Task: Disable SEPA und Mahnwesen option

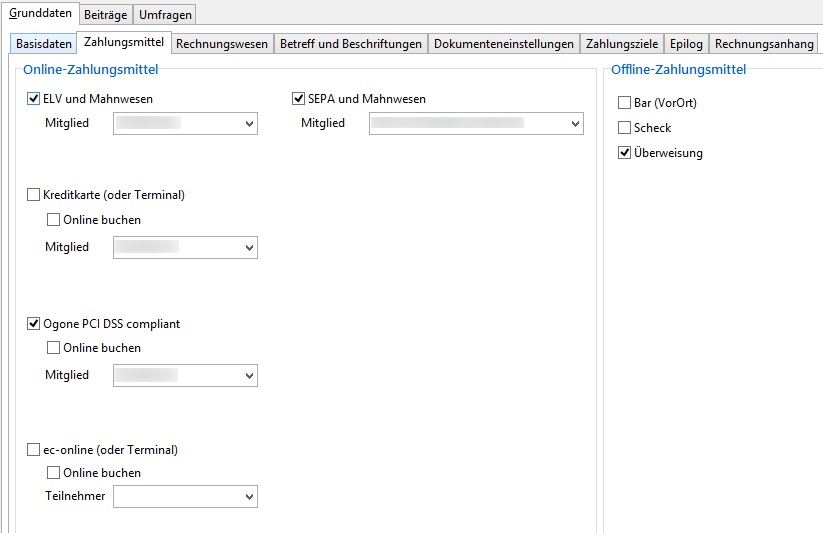Action: tap(298, 99)
